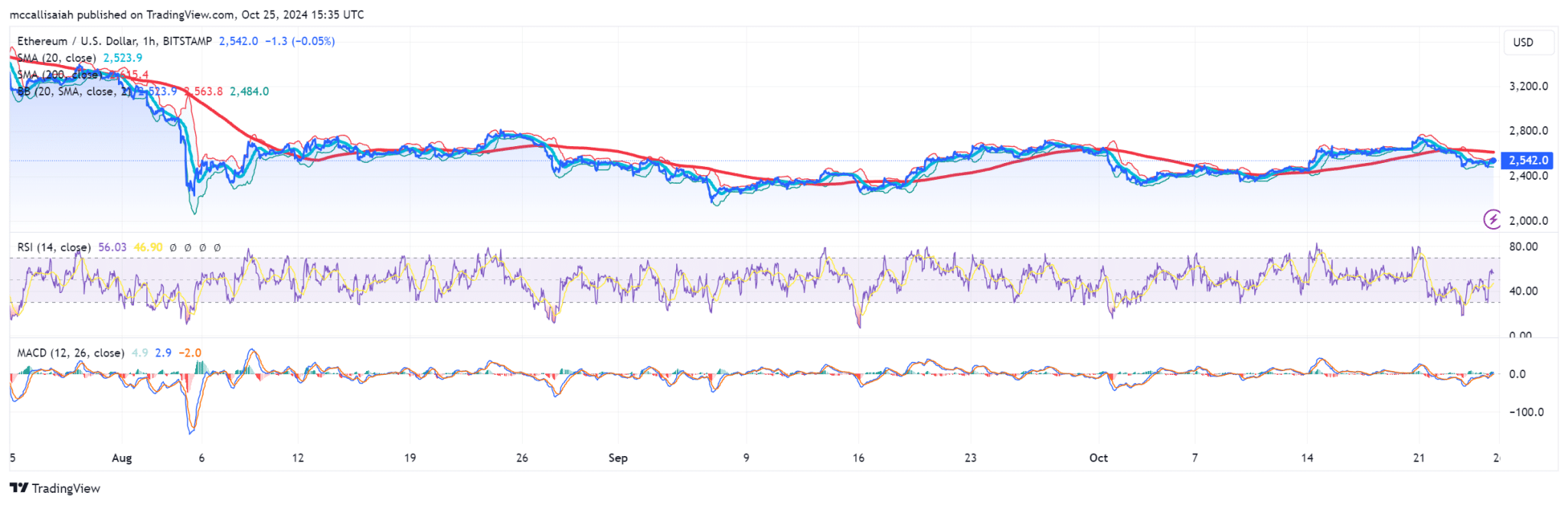This screenshot has width=1568, height=505.
Task: Click the TradingView logo at bottom left
Action: tap(55, 488)
